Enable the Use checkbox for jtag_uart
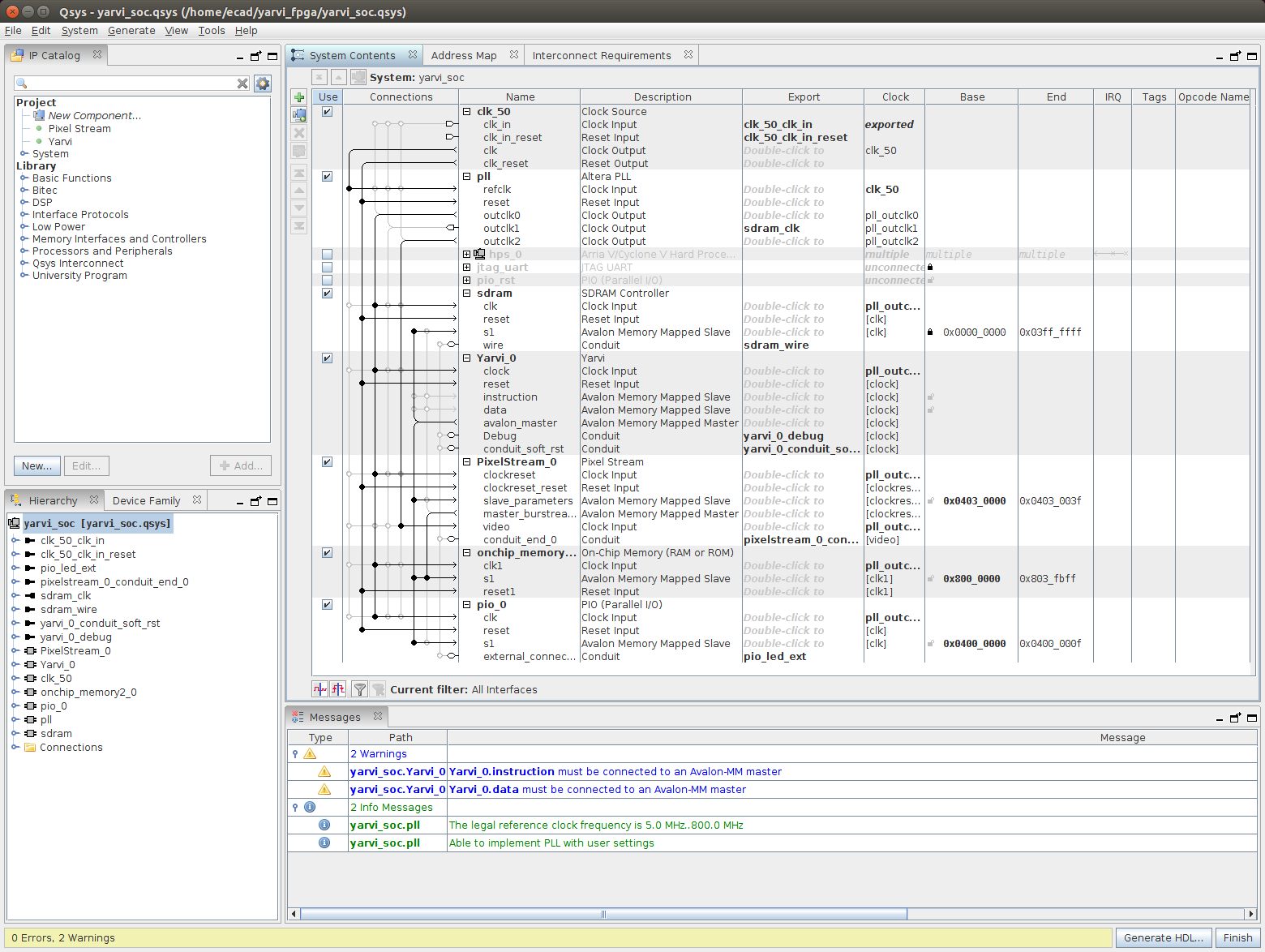 [327, 268]
